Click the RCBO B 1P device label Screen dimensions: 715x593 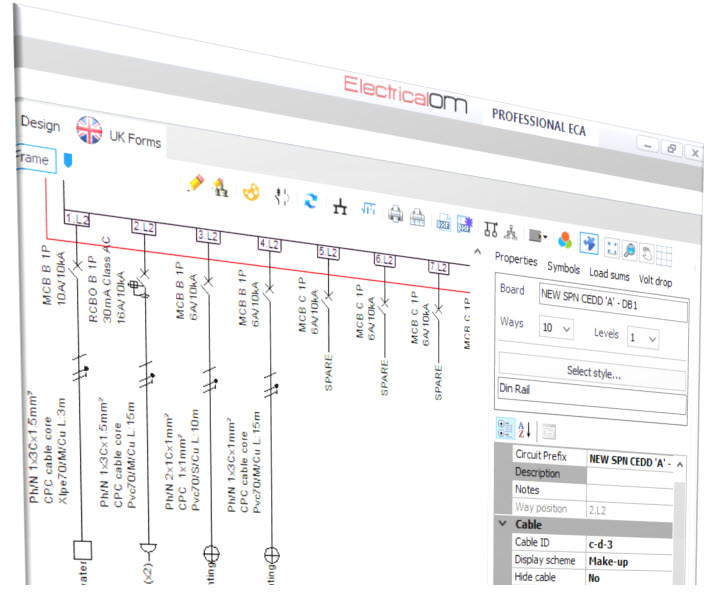click(x=93, y=289)
